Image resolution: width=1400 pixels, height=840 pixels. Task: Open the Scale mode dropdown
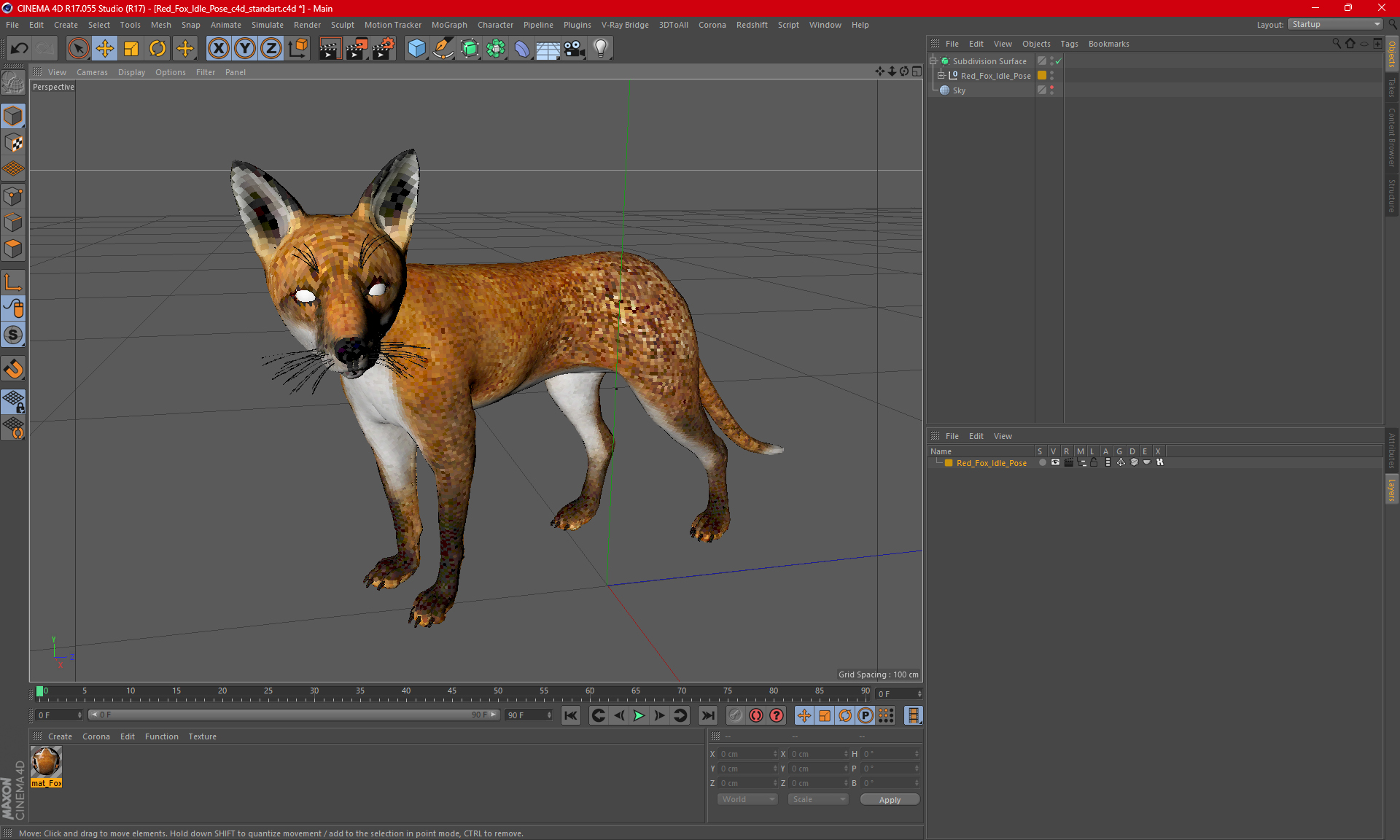tap(818, 800)
